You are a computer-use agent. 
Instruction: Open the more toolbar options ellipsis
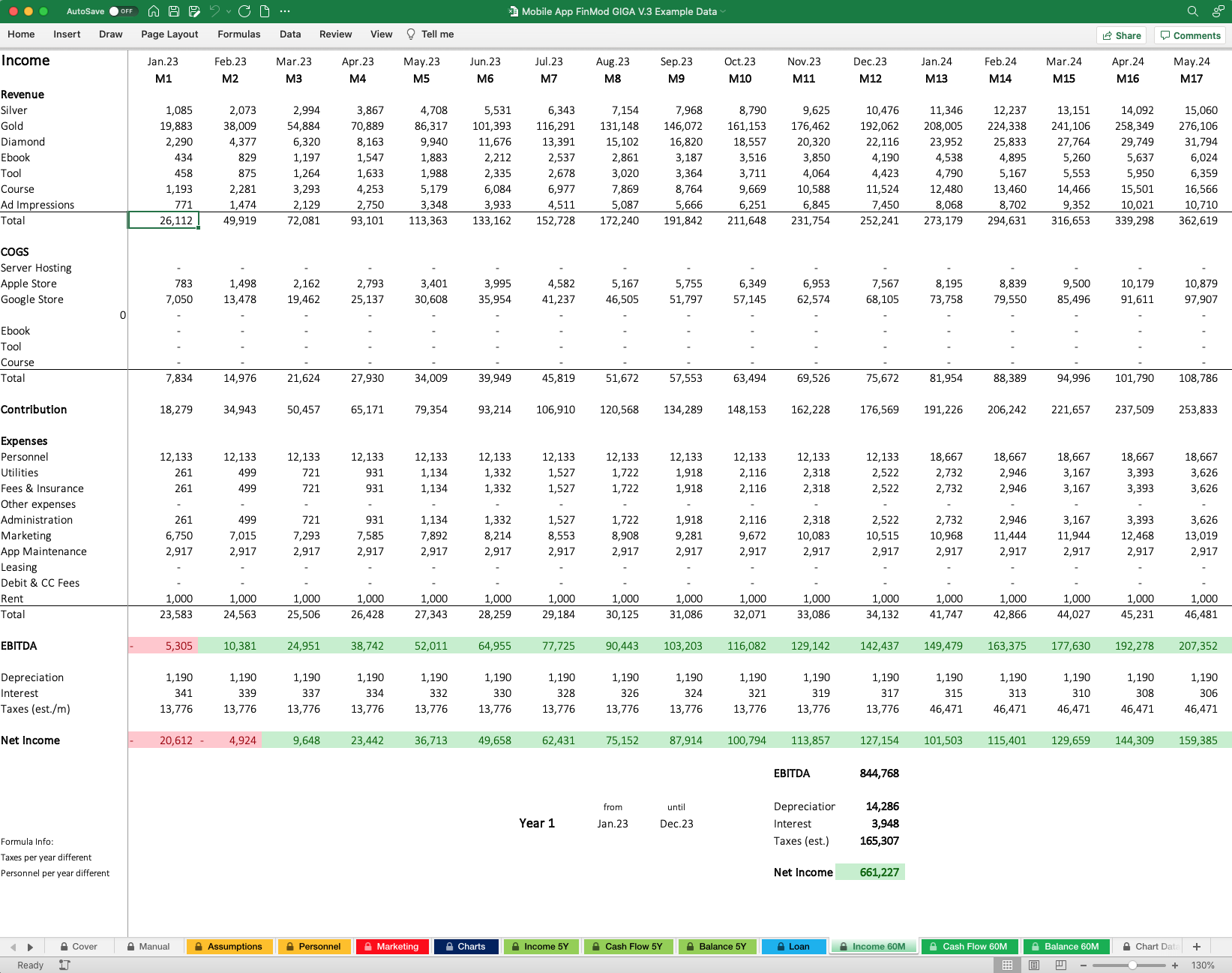tap(285, 11)
